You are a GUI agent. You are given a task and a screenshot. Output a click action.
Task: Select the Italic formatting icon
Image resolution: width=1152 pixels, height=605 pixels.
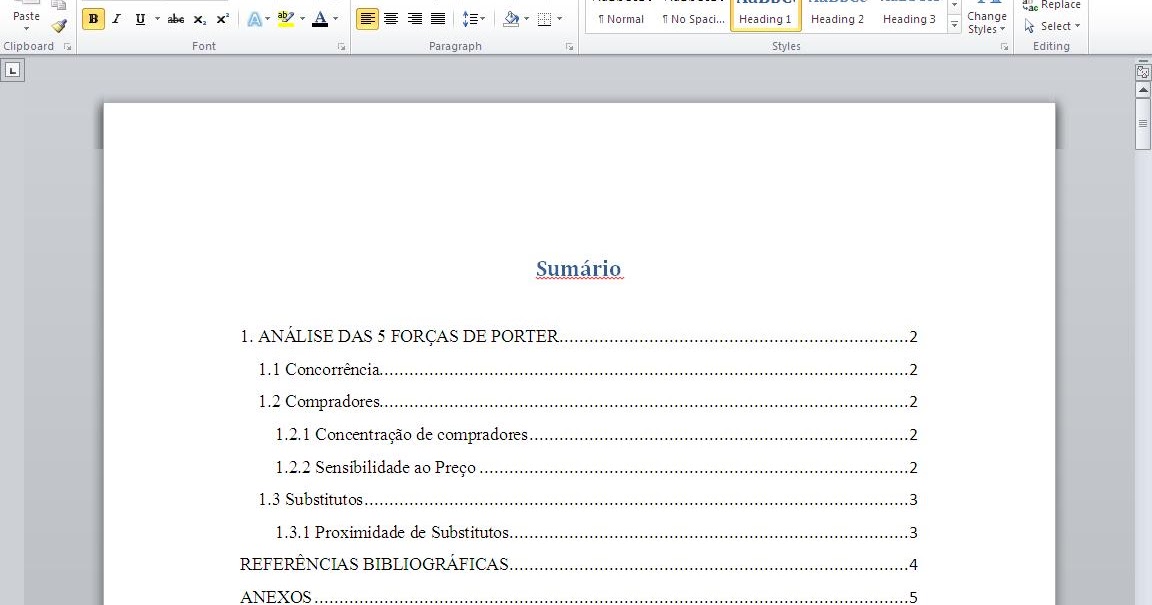pos(116,18)
